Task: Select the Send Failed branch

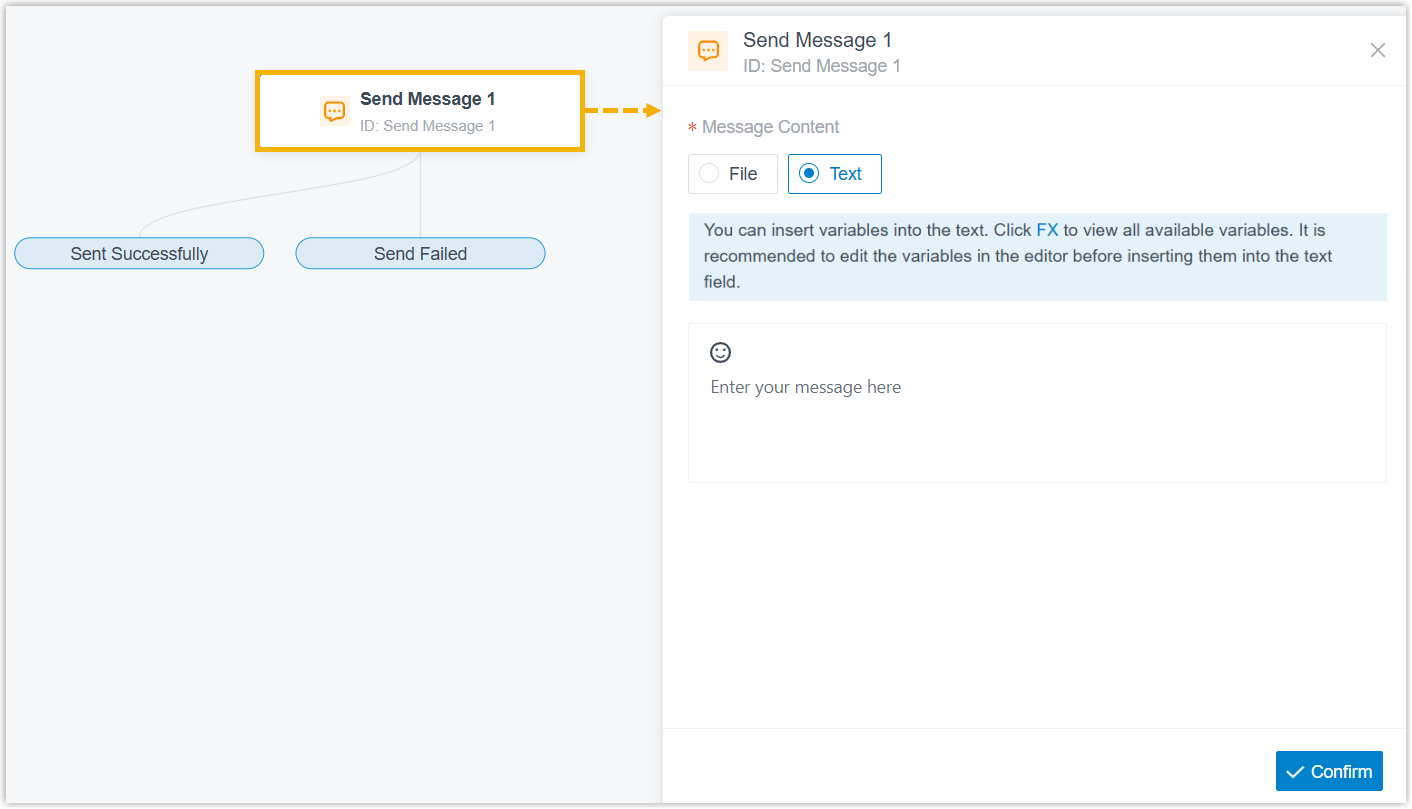Action: (420, 253)
